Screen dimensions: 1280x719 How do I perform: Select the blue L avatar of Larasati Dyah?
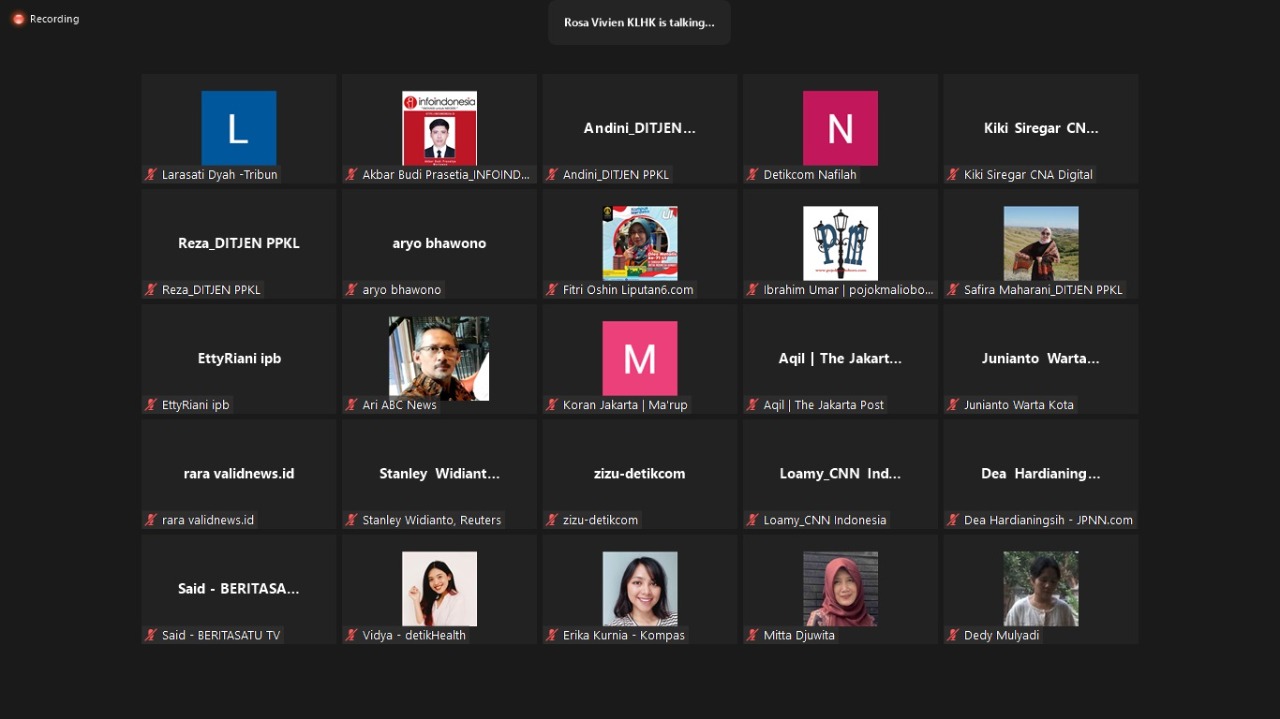pyautogui.click(x=238, y=128)
